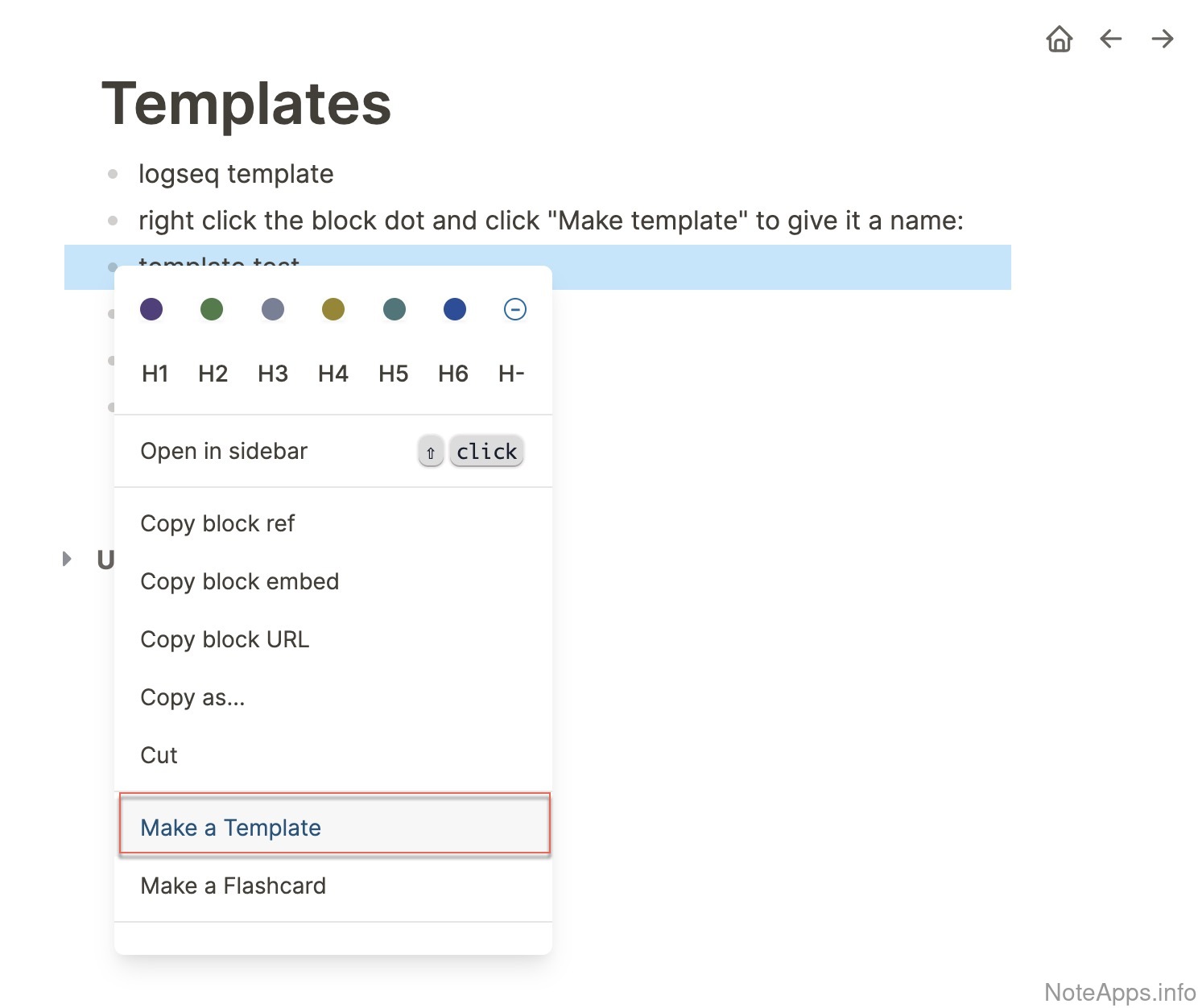Set block heading to H2
Viewport: 1198px width, 1008px height.
pyautogui.click(x=213, y=374)
